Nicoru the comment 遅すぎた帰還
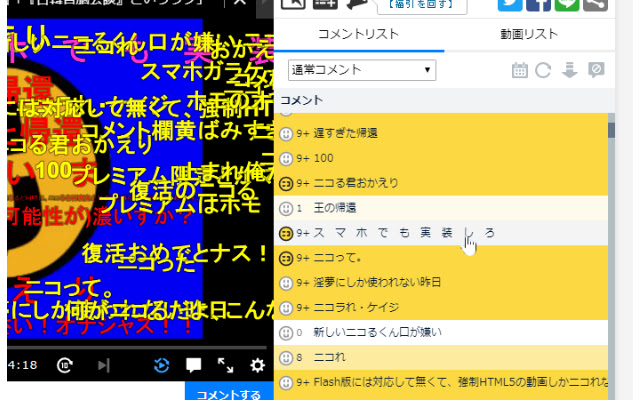The width and height of the screenshot is (640, 400). pos(286,133)
